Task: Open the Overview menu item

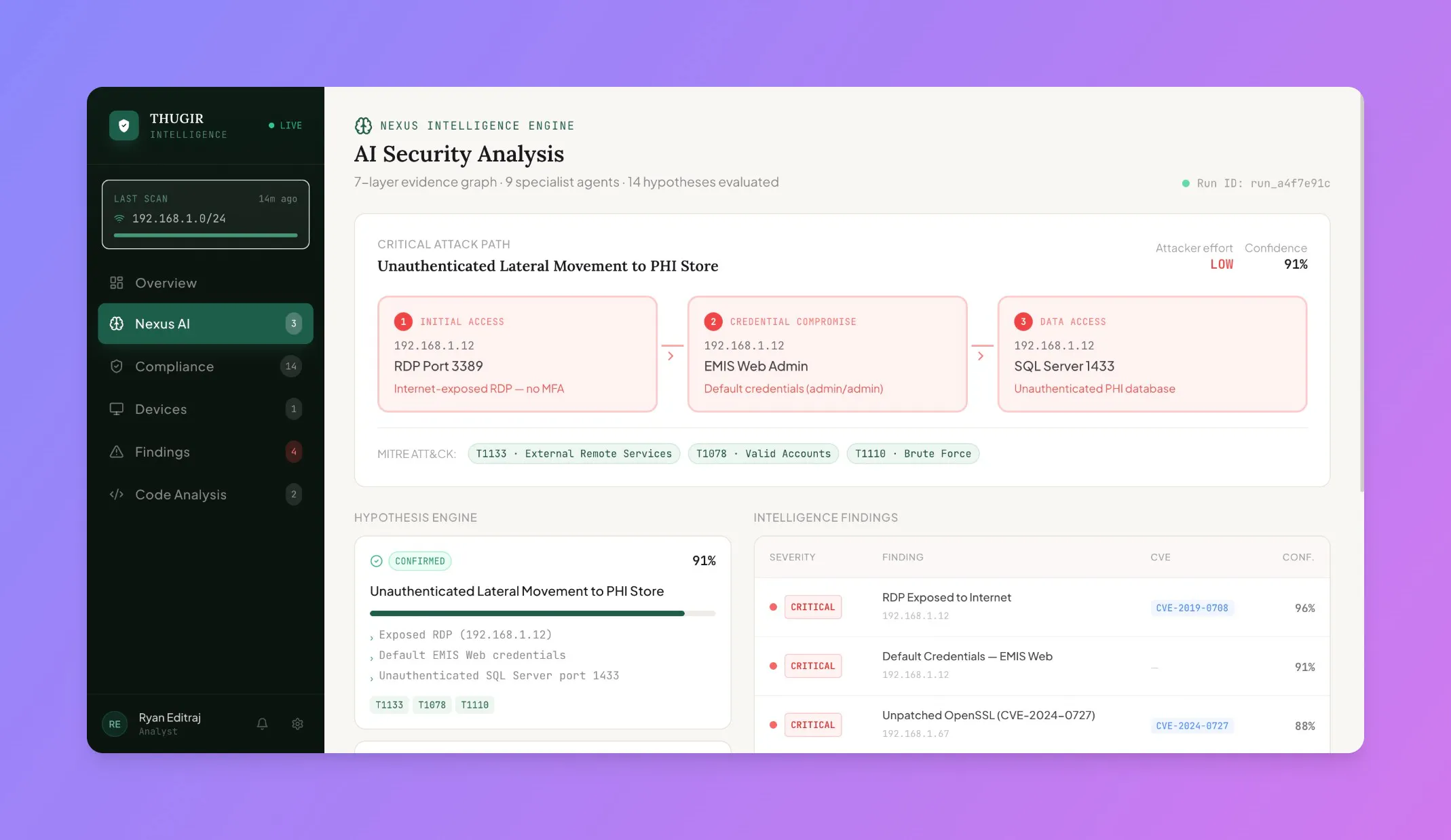Action: point(206,282)
